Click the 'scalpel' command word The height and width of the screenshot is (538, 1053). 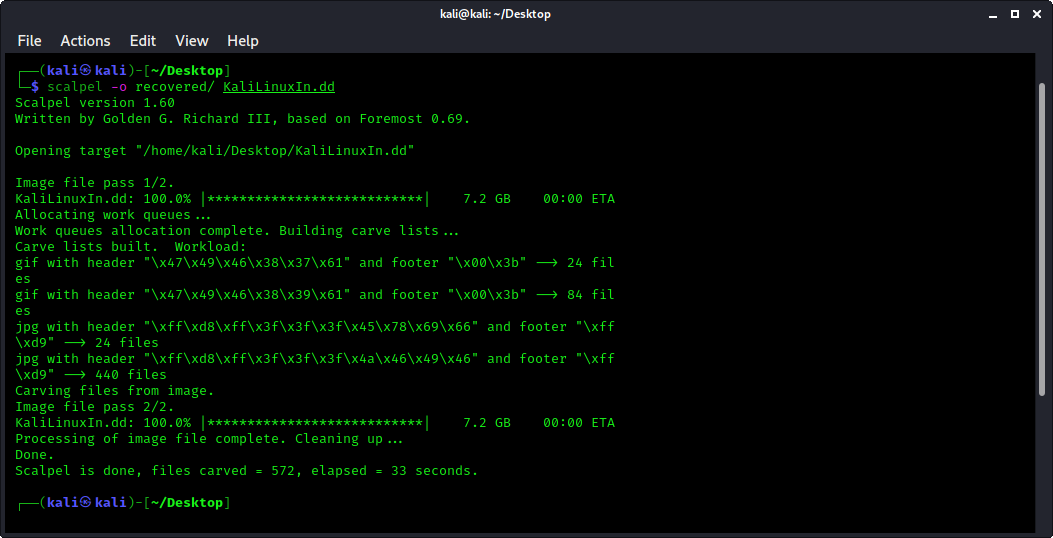pos(75,87)
